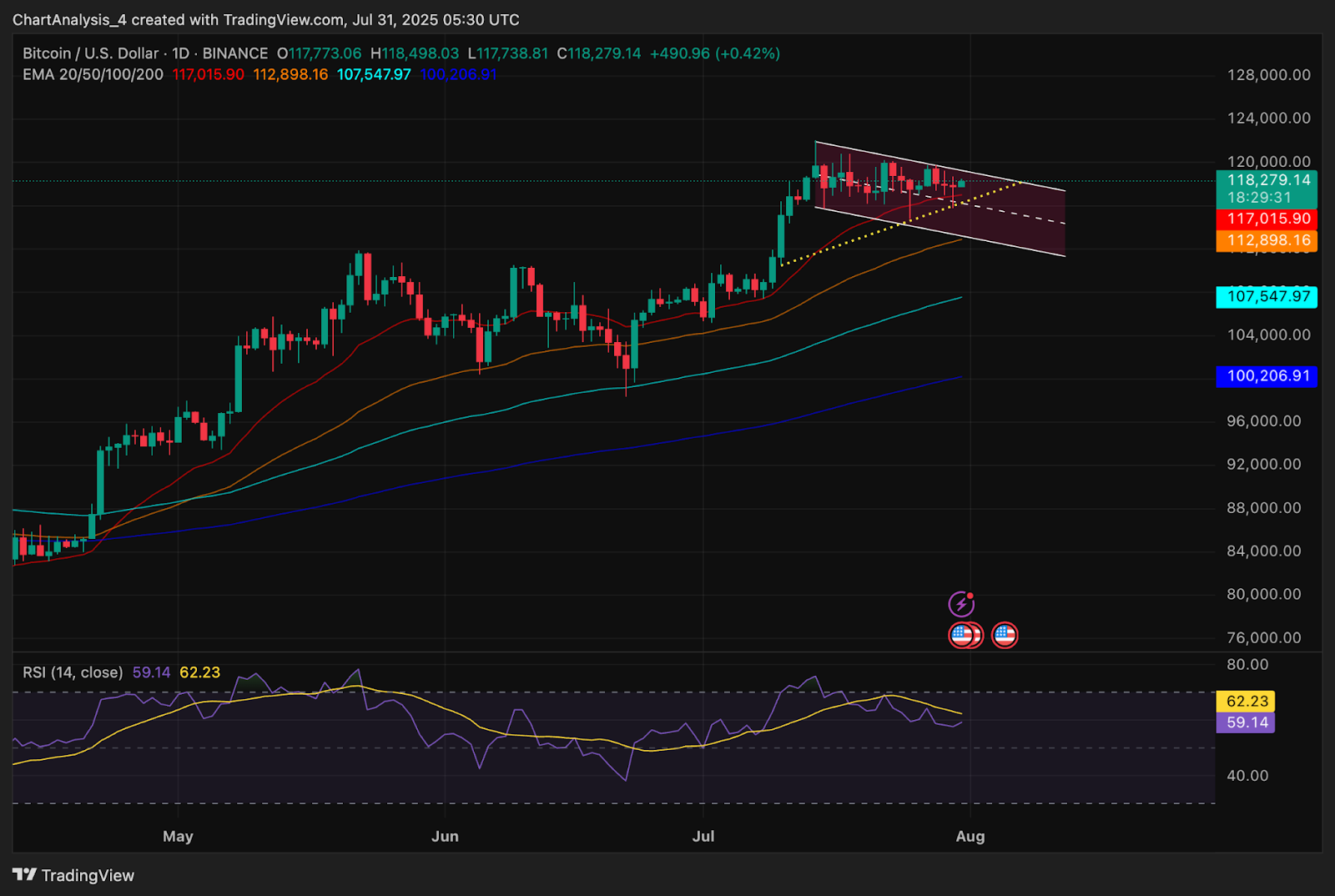
Task: Click the +490.96 (+0.42%) change value
Action: [x=715, y=53]
